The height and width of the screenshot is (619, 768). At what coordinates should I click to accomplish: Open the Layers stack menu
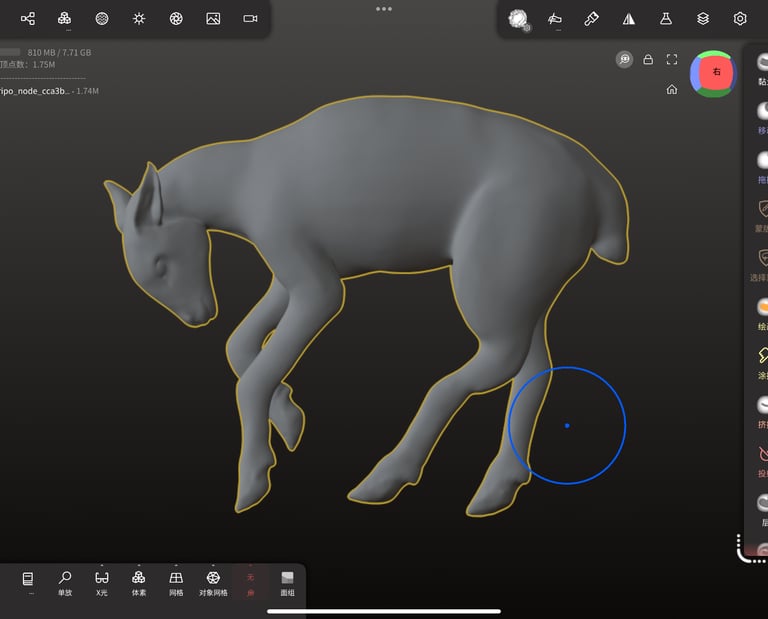703,19
